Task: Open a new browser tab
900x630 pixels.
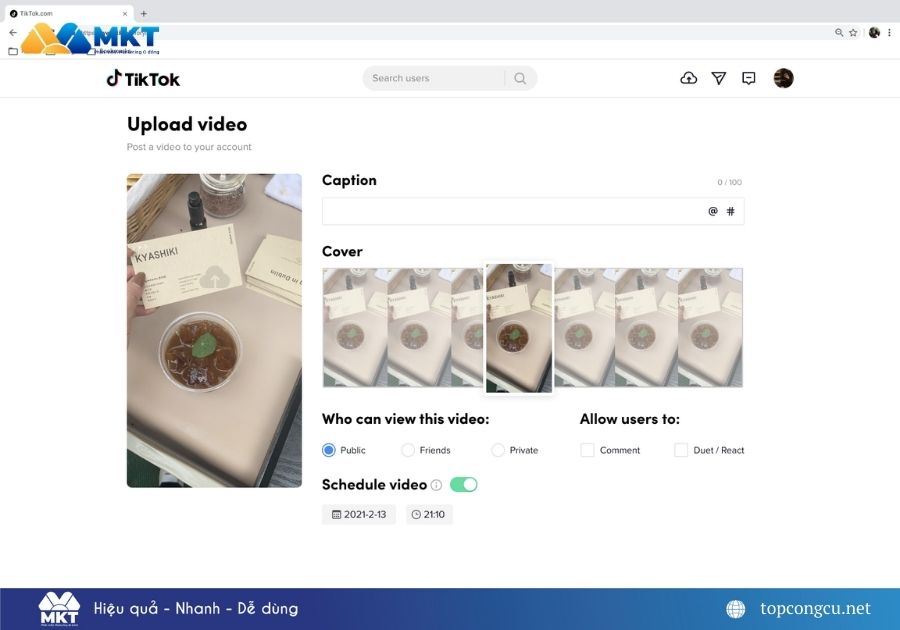Action: pos(143,13)
